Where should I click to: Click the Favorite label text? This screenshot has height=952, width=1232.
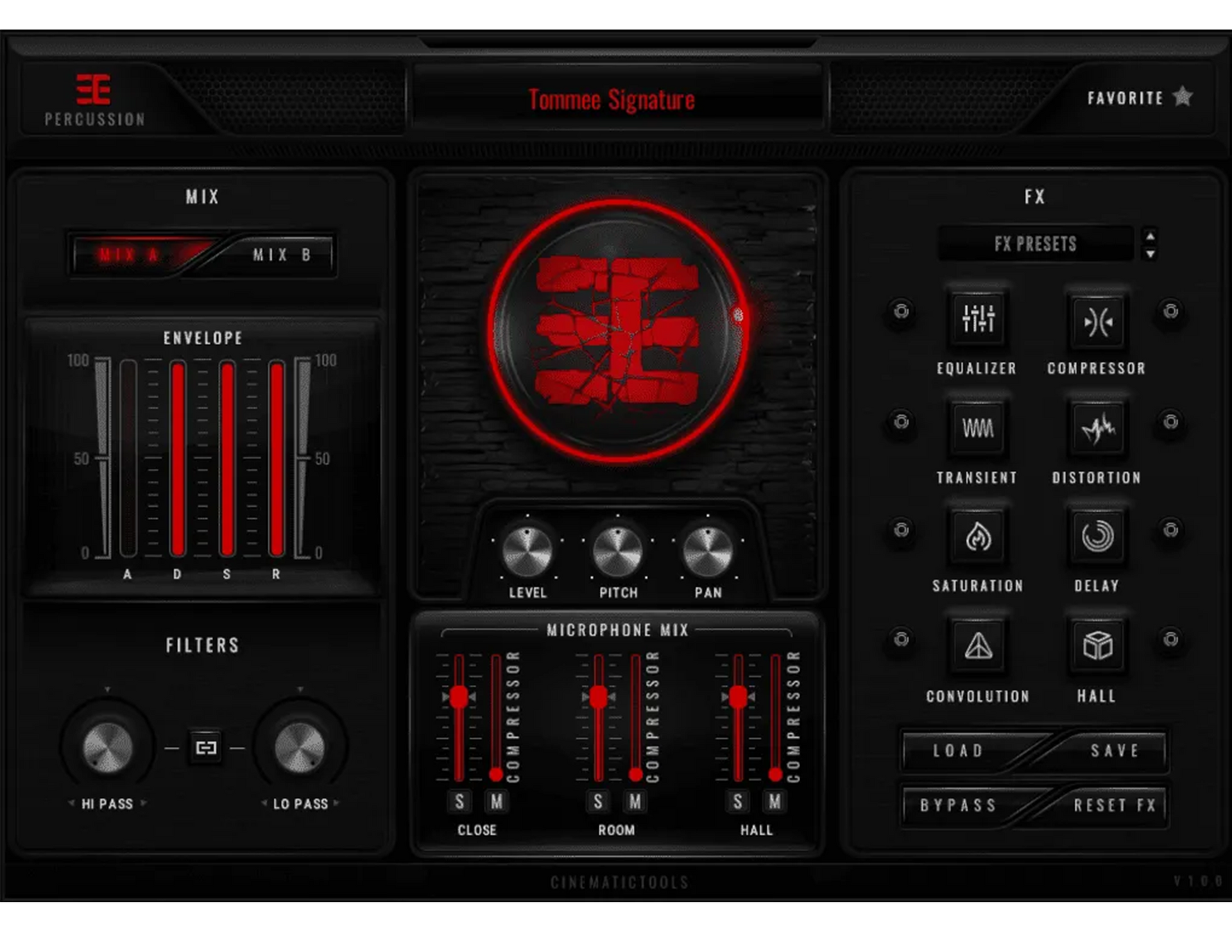tap(1125, 98)
